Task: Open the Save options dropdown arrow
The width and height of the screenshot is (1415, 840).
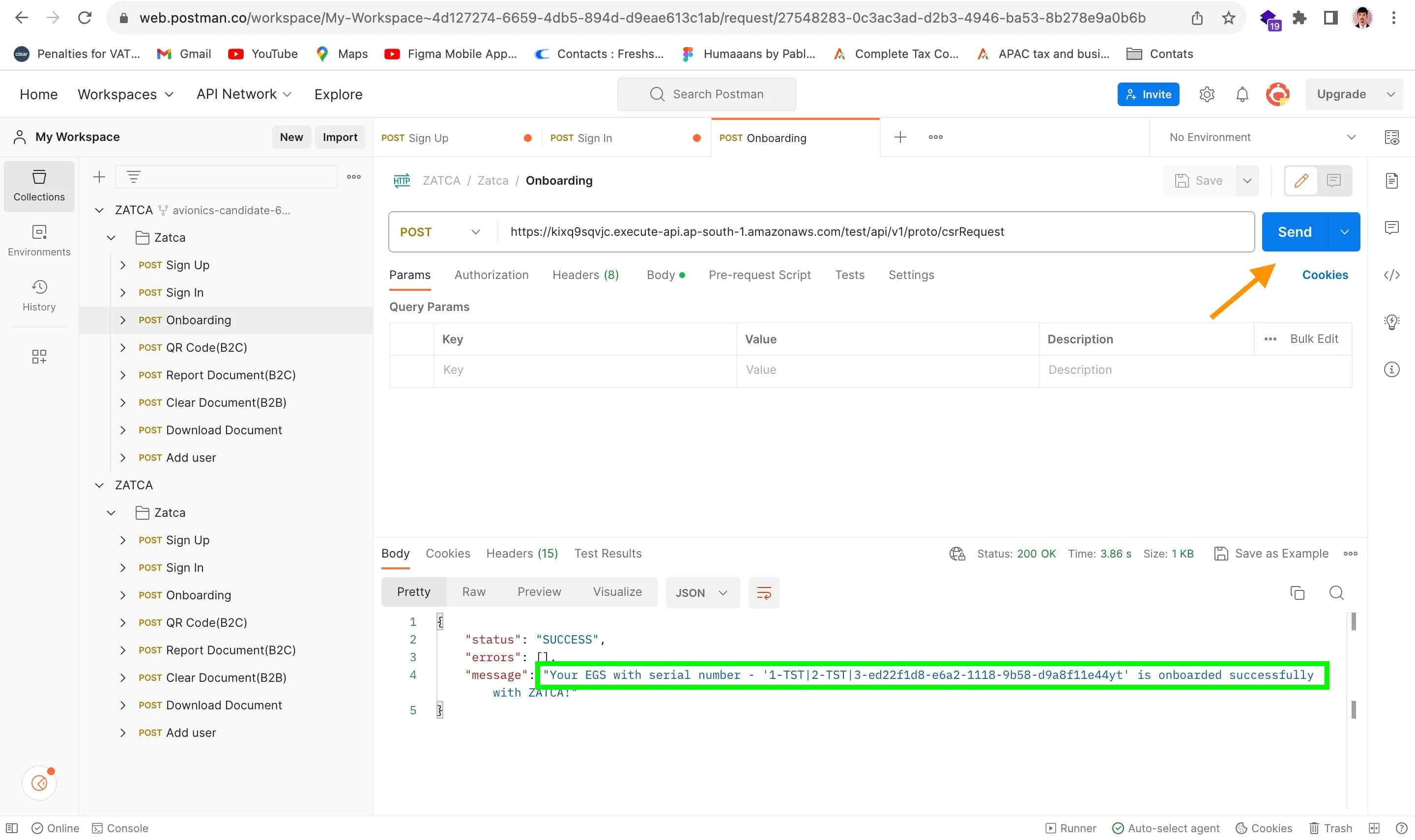Action: pyautogui.click(x=1247, y=181)
